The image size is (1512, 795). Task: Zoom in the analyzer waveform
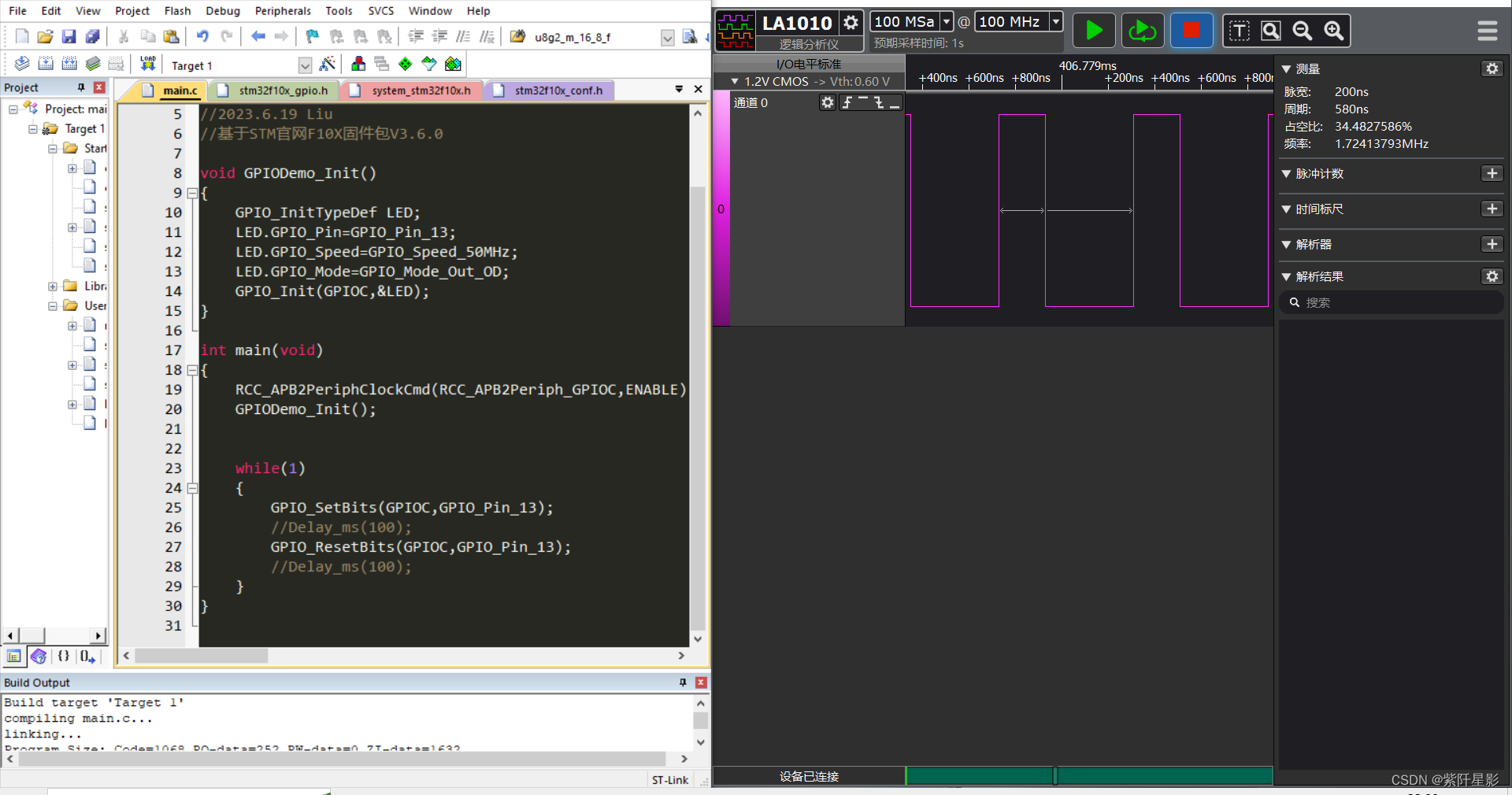[1334, 31]
